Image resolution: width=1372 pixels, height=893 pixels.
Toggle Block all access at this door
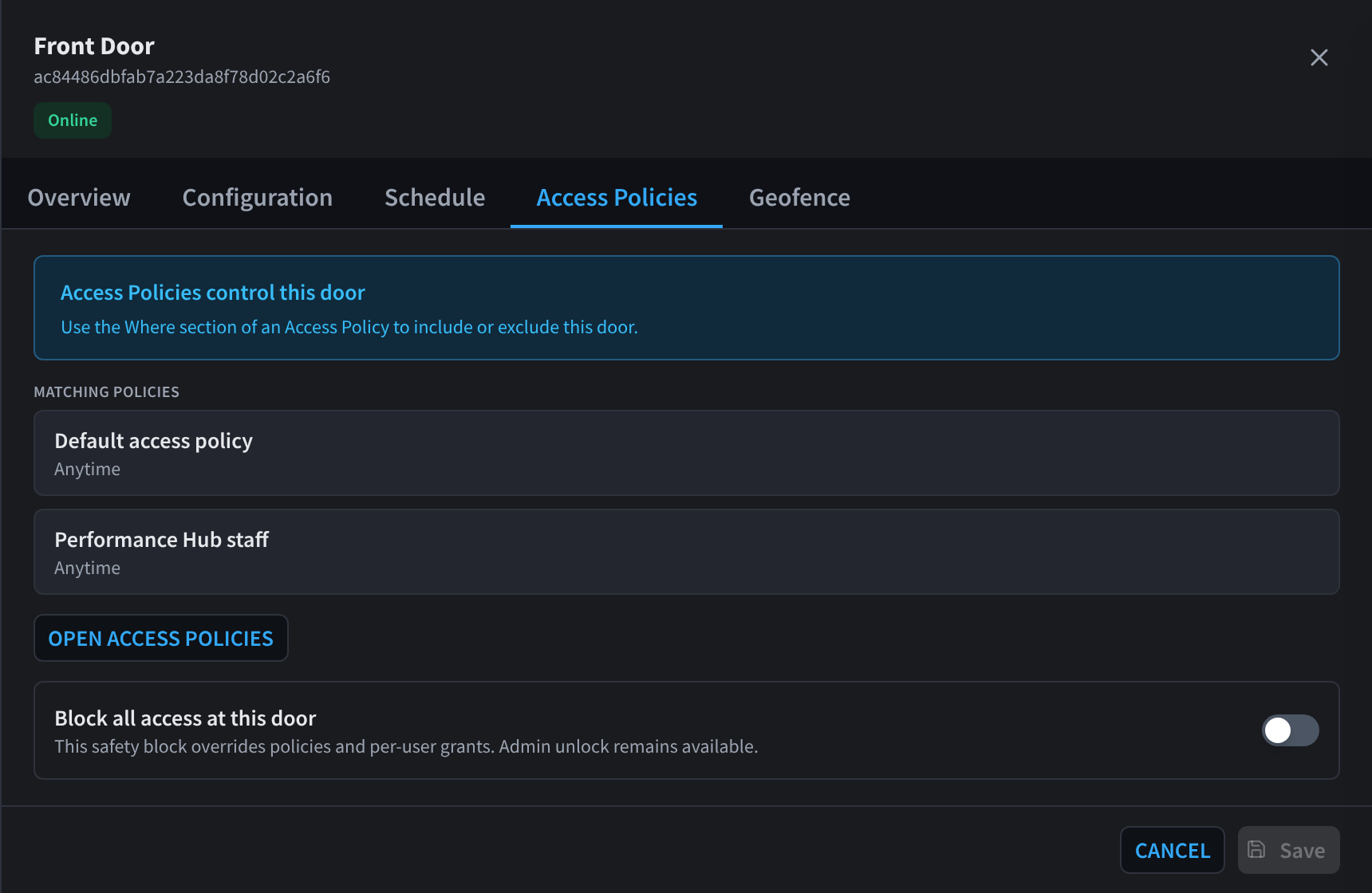pyautogui.click(x=1290, y=730)
